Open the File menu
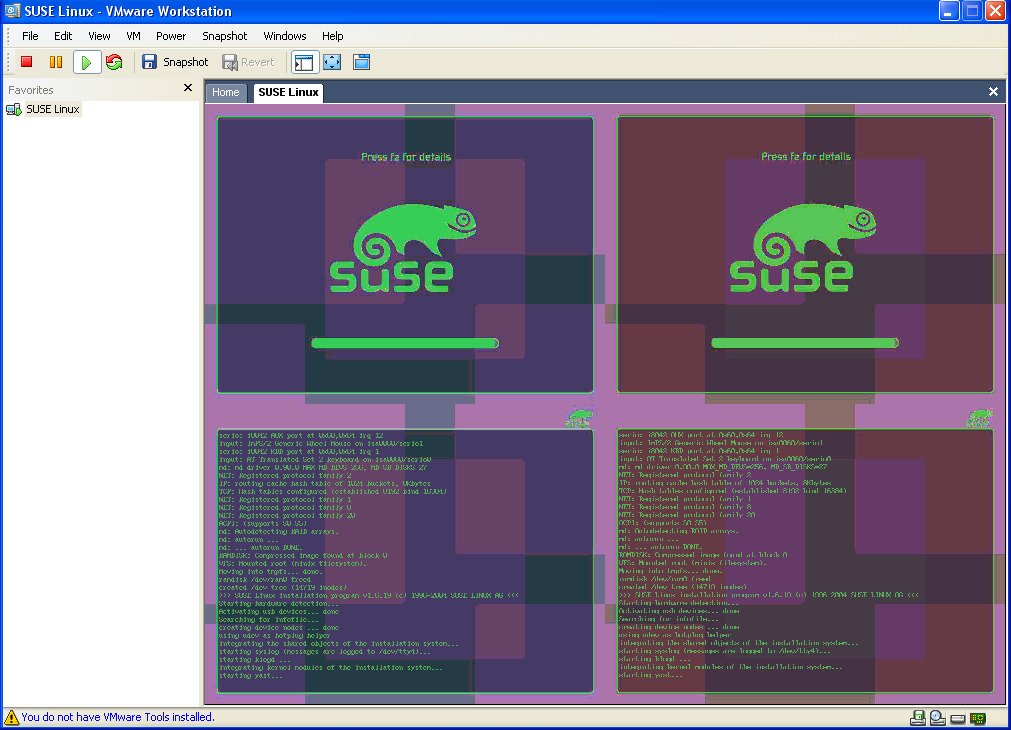Viewport: 1011px width, 730px height. pos(30,36)
